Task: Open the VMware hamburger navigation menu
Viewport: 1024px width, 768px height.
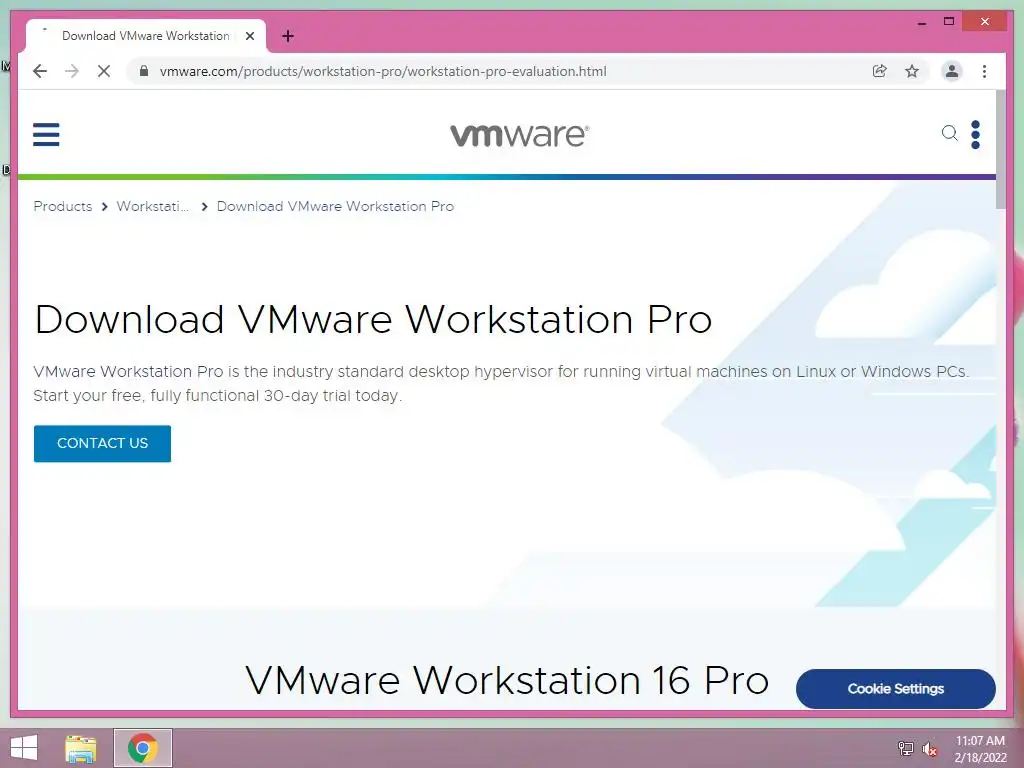Action: (46, 135)
